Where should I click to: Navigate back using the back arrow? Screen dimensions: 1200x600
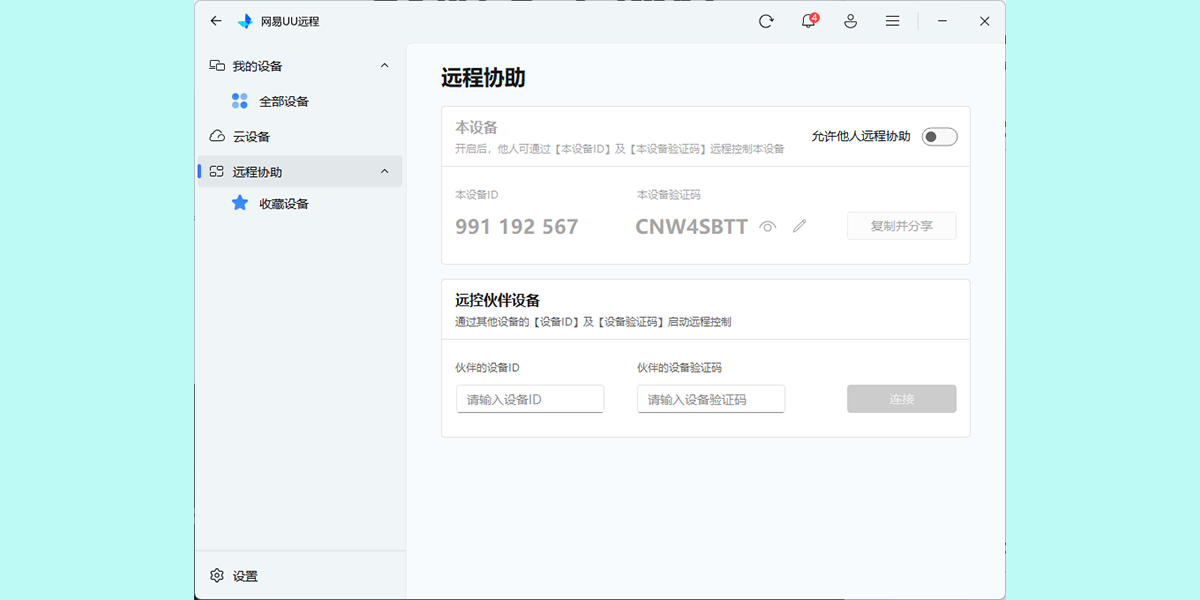(x=216, y=20)
